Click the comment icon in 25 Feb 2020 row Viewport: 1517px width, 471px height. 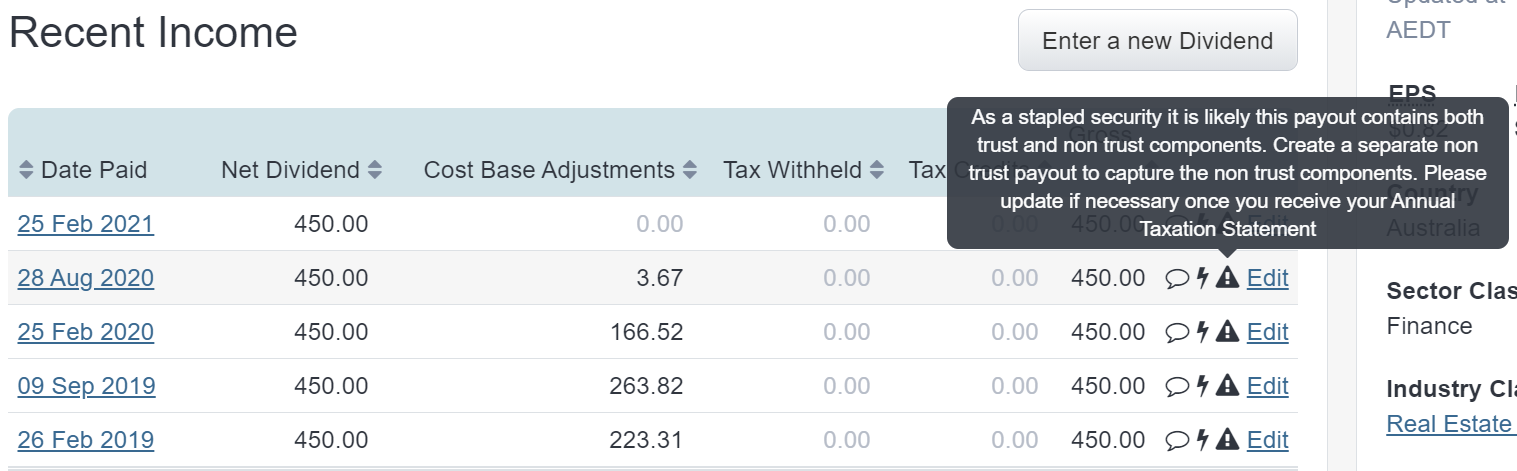click(x=1177, y=332)
